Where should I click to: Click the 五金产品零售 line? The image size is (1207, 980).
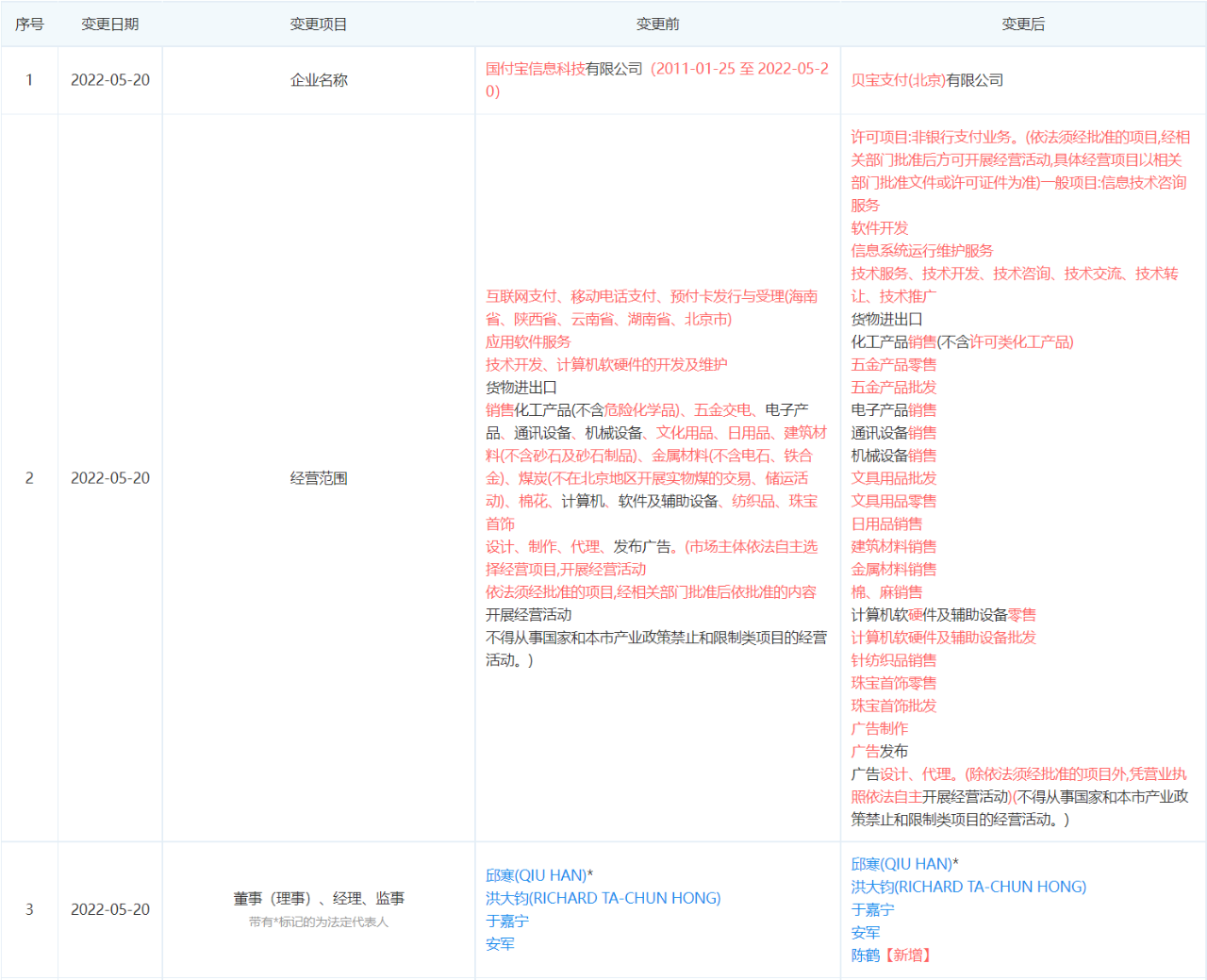[893, 364]
